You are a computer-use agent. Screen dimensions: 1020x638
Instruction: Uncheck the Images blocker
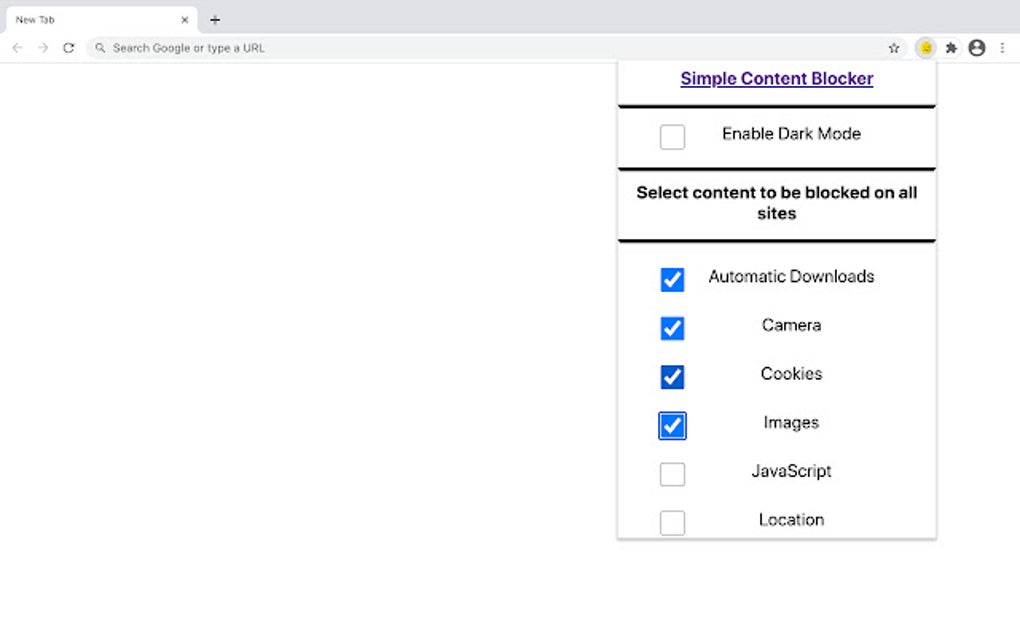[x=671, y=425]
